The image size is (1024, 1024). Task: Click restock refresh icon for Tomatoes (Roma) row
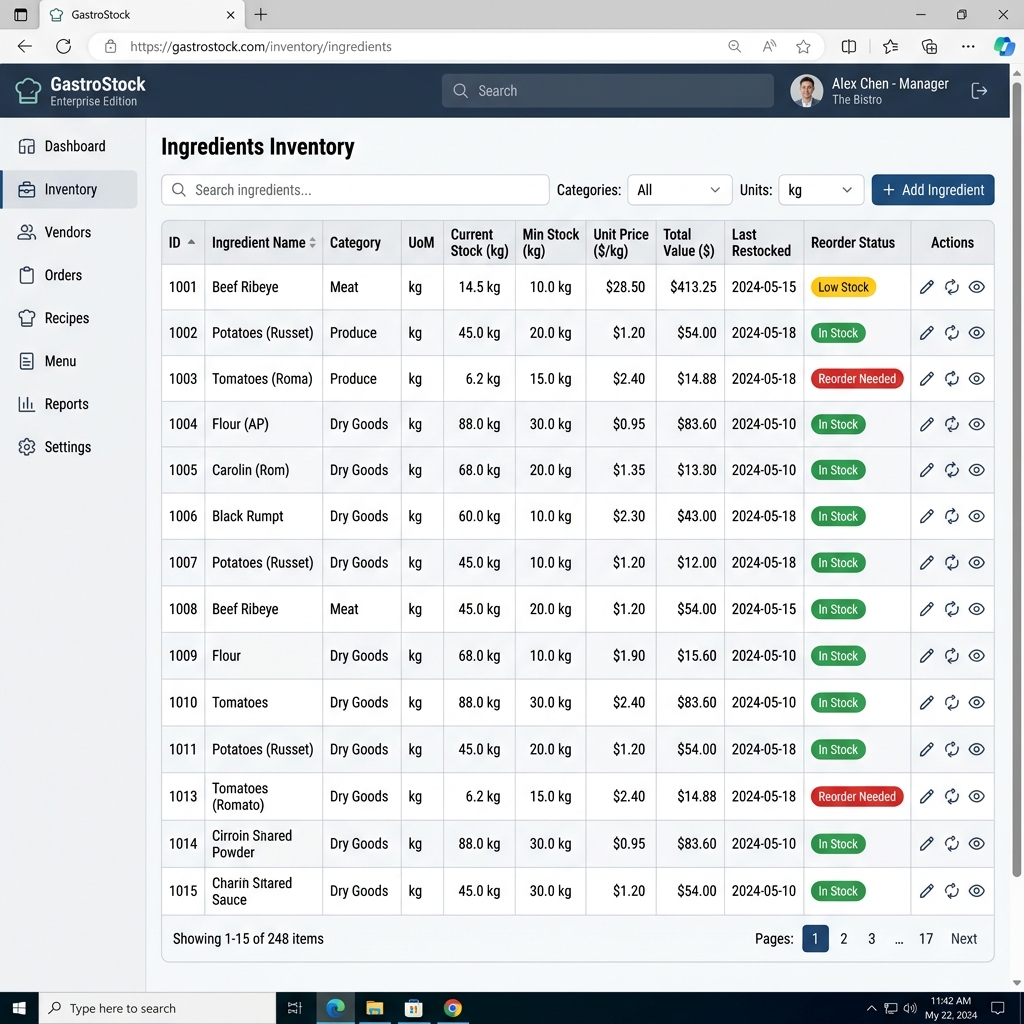pos(952,379)
